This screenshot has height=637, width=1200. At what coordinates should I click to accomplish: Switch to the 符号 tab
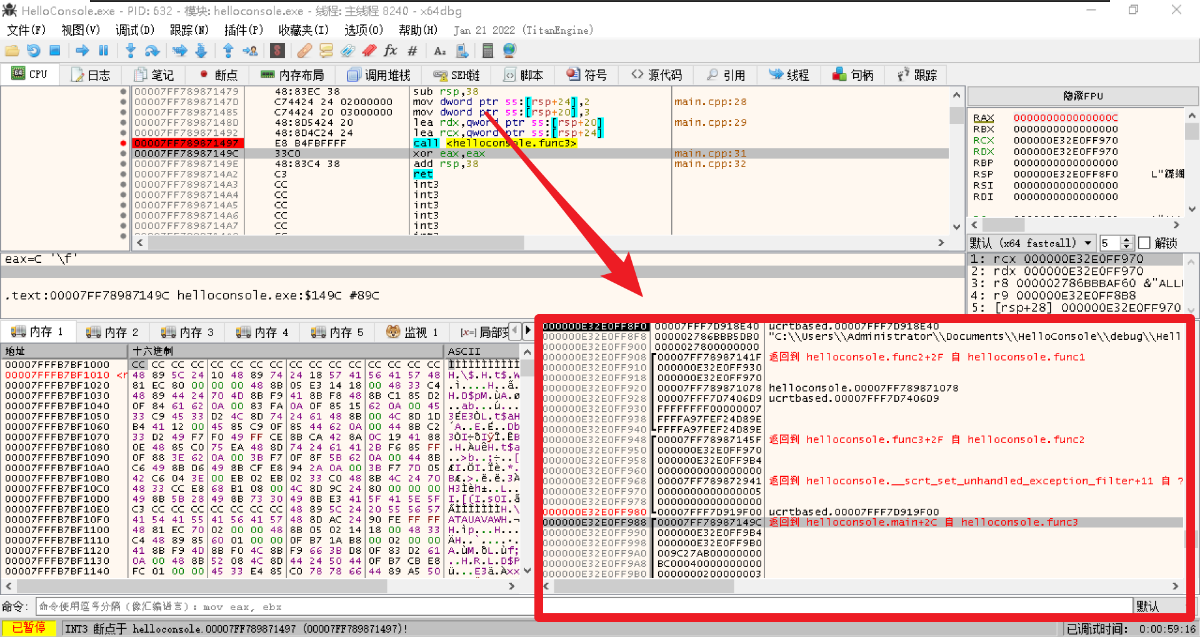(x=587, y=75)
